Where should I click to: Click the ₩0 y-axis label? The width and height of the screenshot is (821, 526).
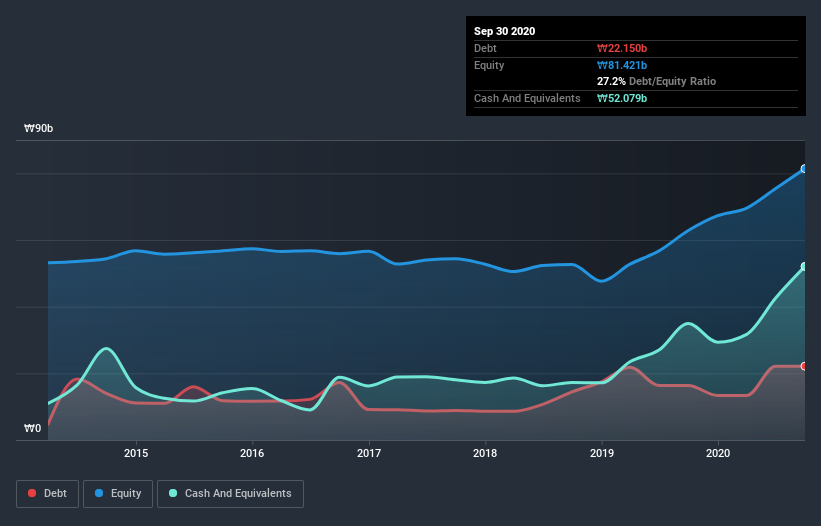pos(32,428)
